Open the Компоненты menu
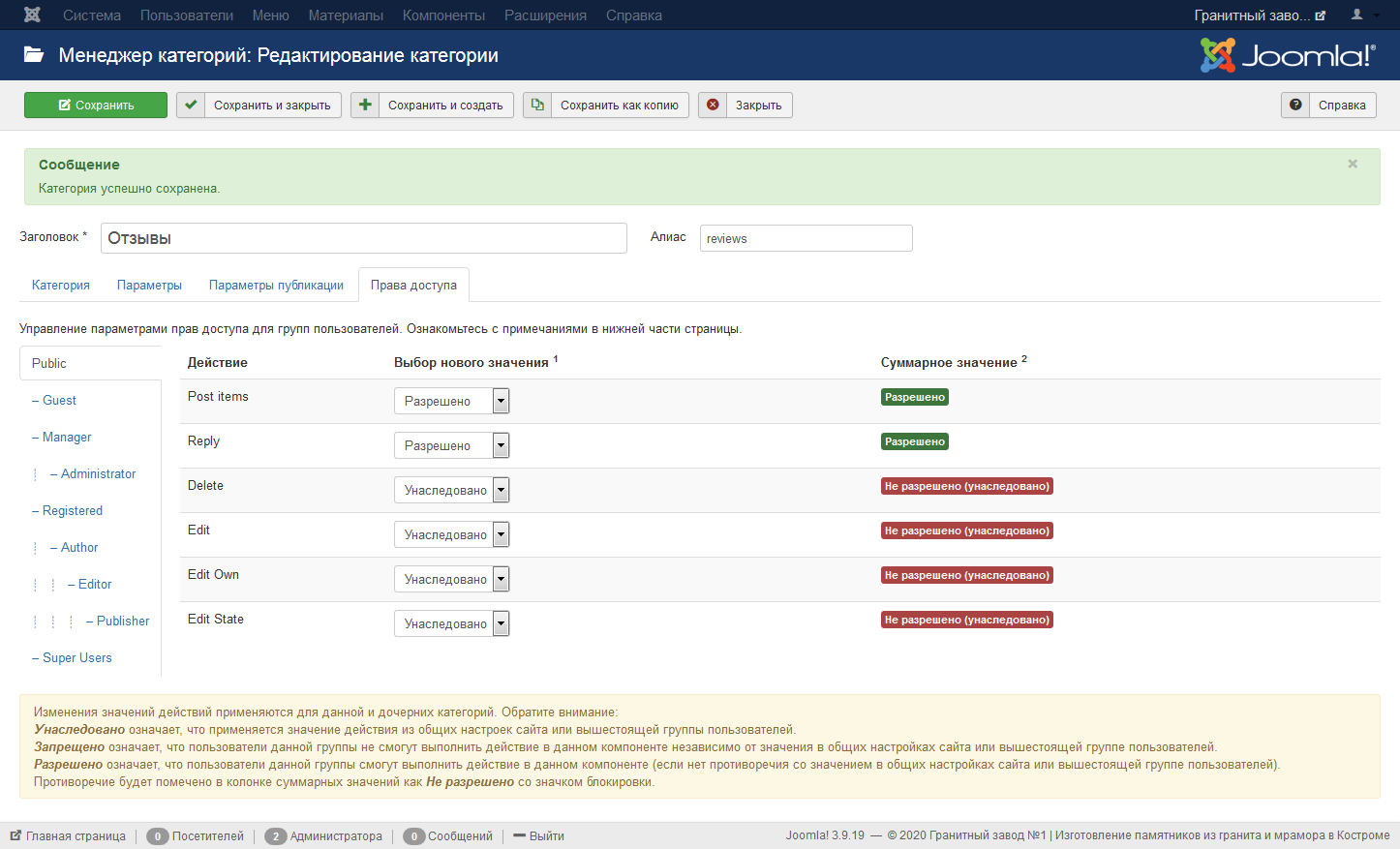This screenshot has width=1400, height=849. point(443,15)
